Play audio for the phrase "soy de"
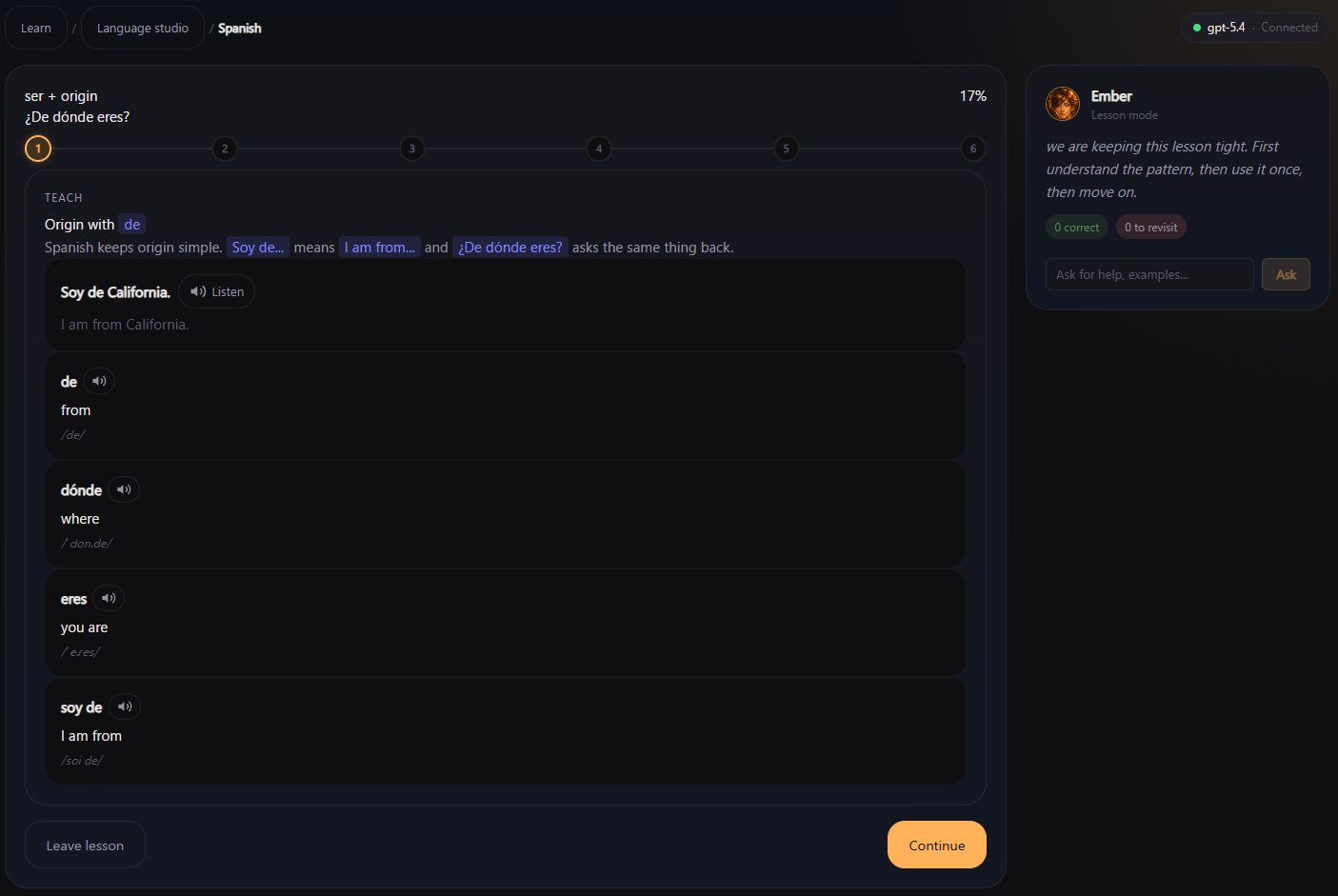 pyautogui.click(x=125, y=707)
